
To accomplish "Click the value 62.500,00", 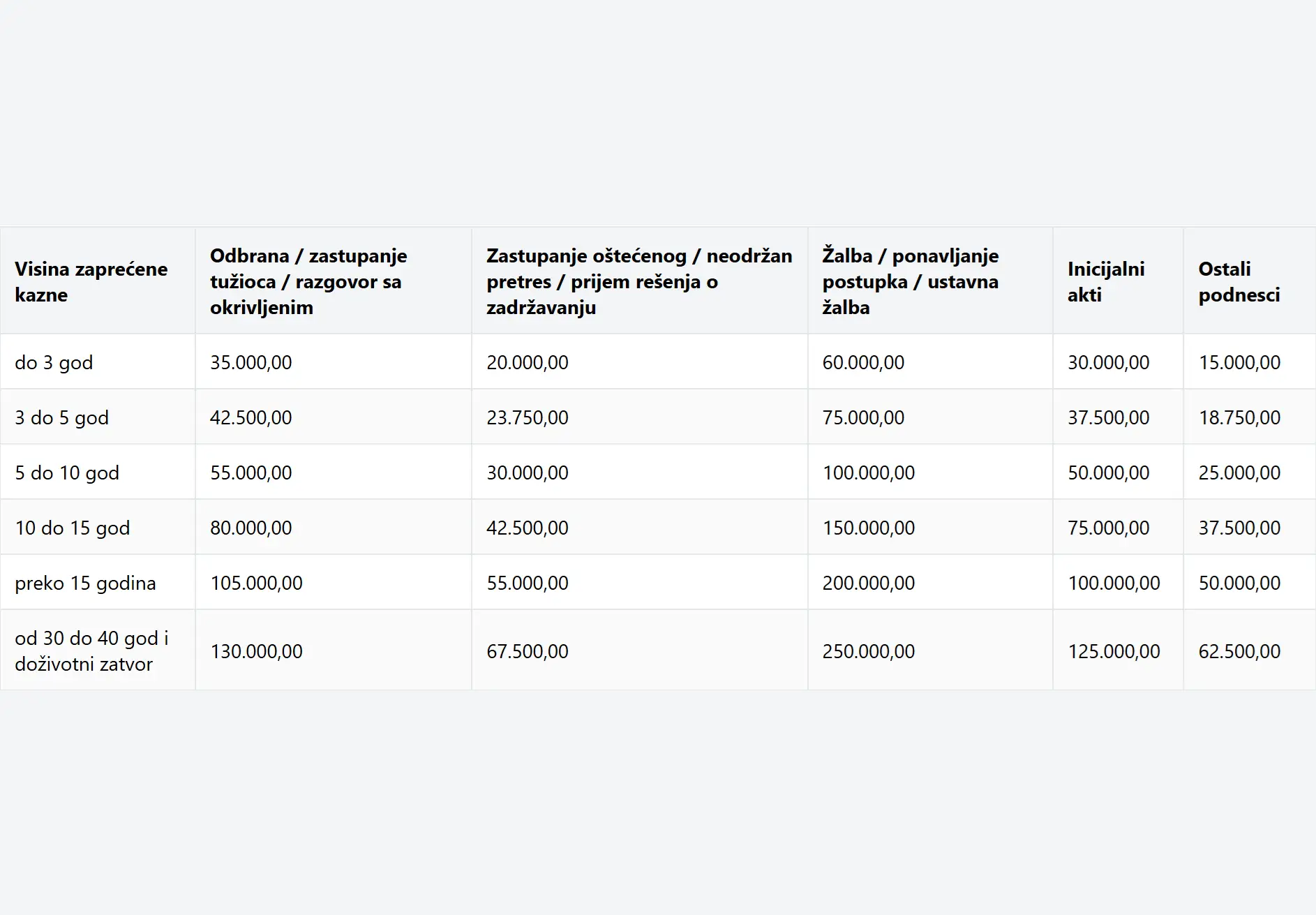I will [1240, 651].
